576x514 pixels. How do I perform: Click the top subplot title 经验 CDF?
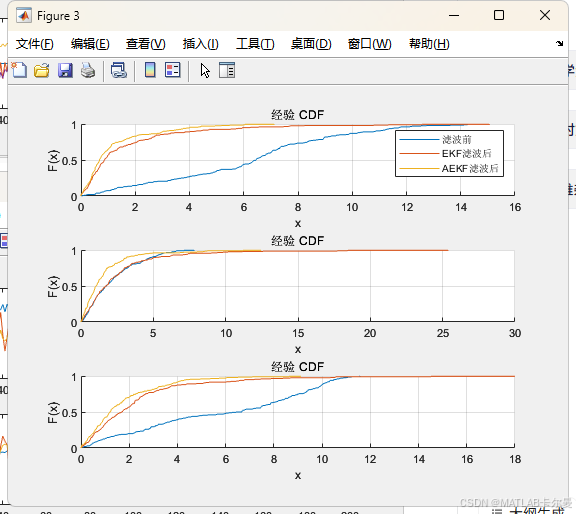pos(298,115)
